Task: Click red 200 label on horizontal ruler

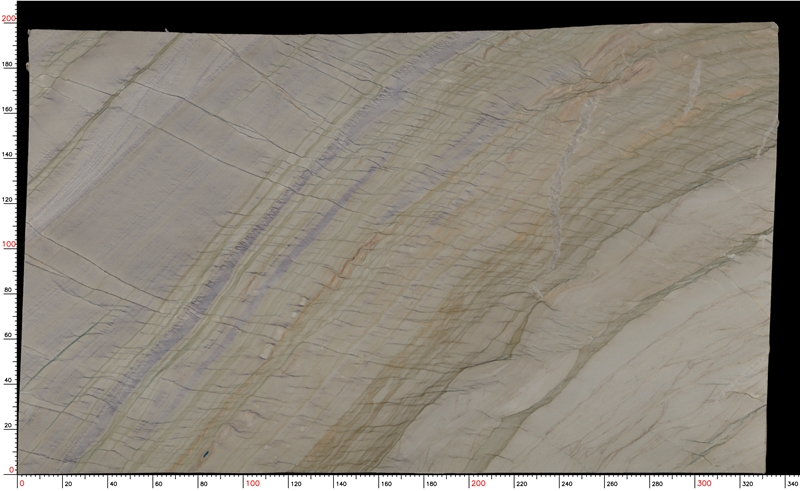Action: (478, 483)
